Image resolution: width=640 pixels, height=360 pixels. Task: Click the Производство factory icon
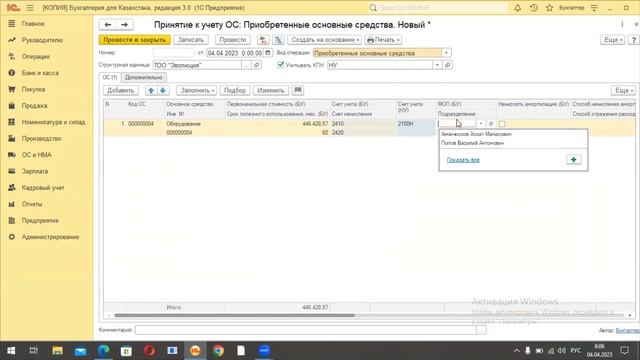coord(11,138)
